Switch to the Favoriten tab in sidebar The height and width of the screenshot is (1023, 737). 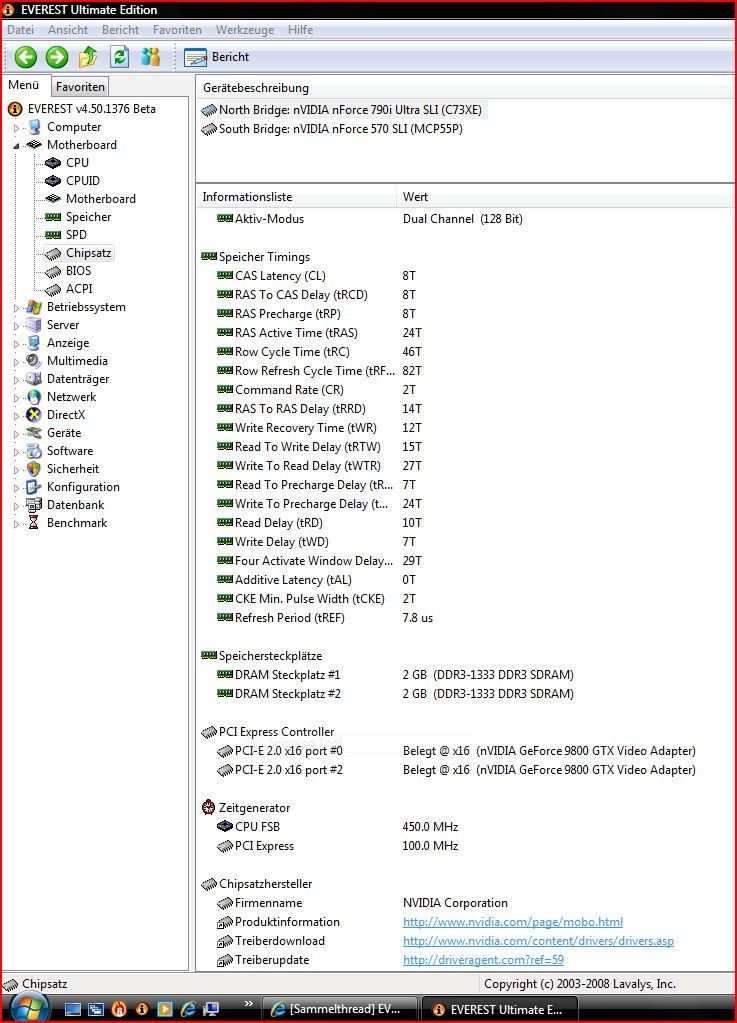(x=80, y=87)
